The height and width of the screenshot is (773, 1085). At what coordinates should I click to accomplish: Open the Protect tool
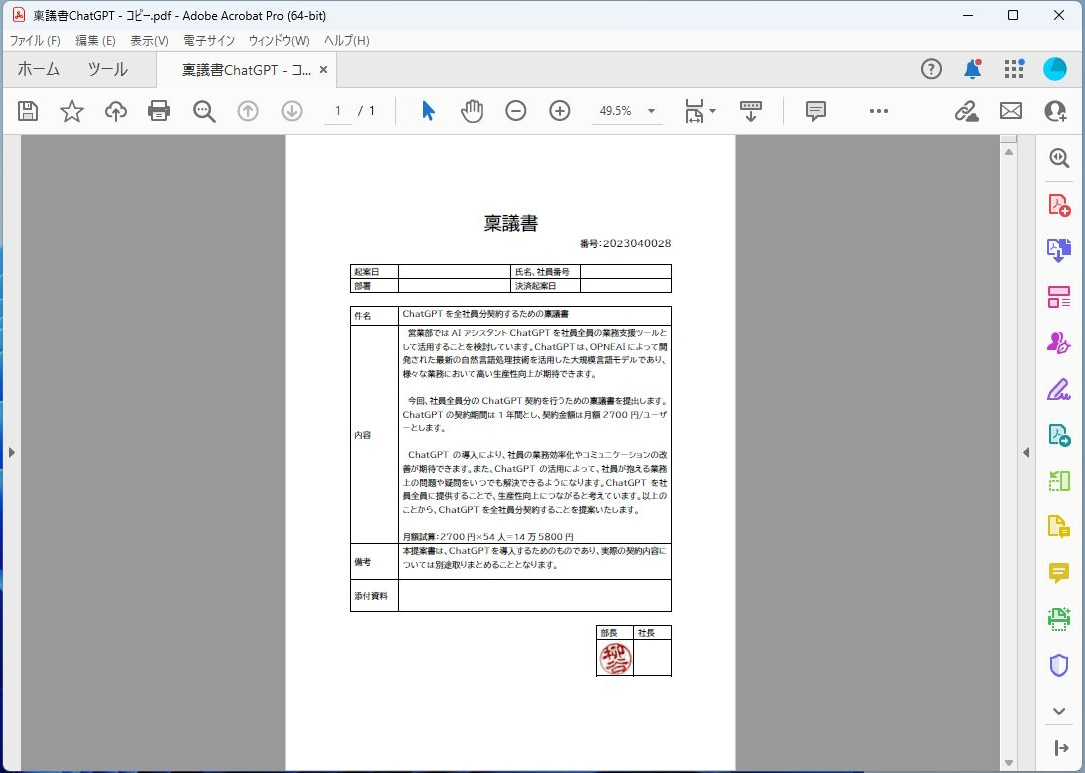[x=1058, y=665]
